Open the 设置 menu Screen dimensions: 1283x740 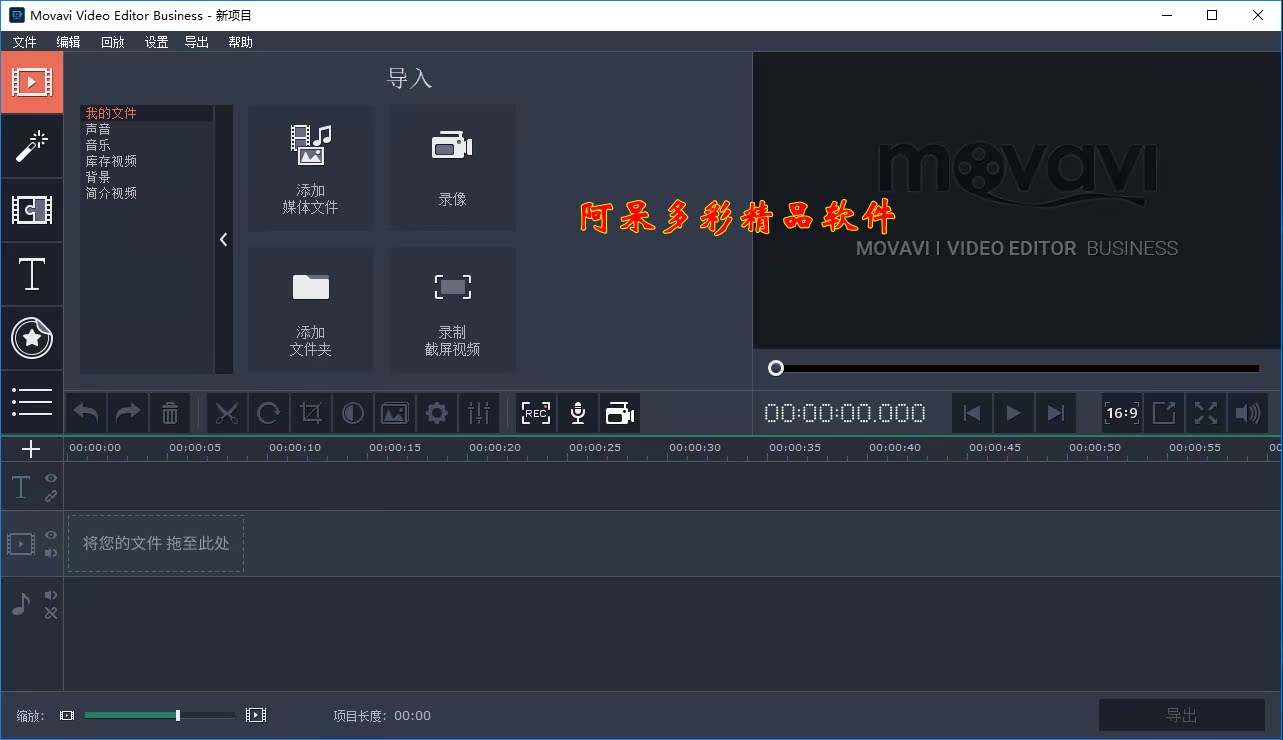(x=156, y=42)
